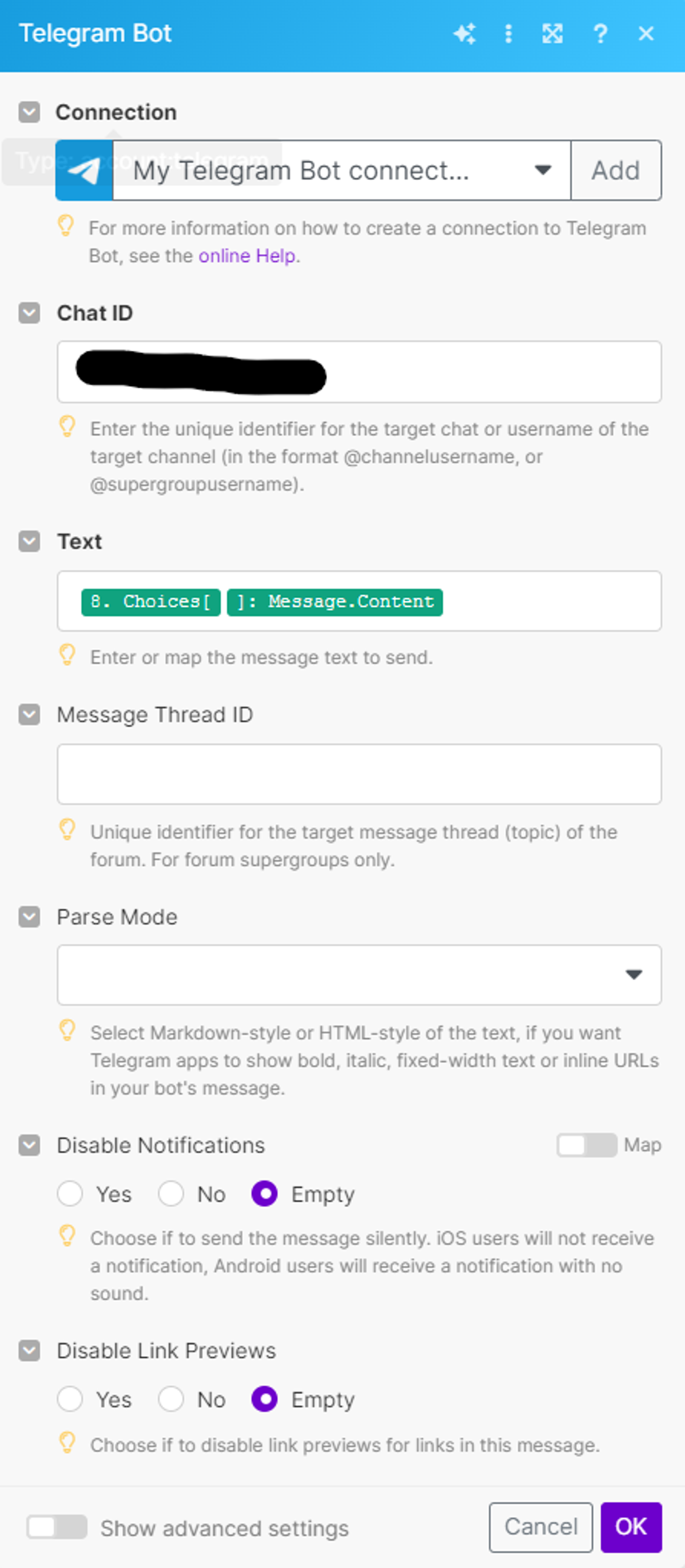Click into the Message Thread ID field
The width and height of the screenshot is (685, 1568).
359,774
